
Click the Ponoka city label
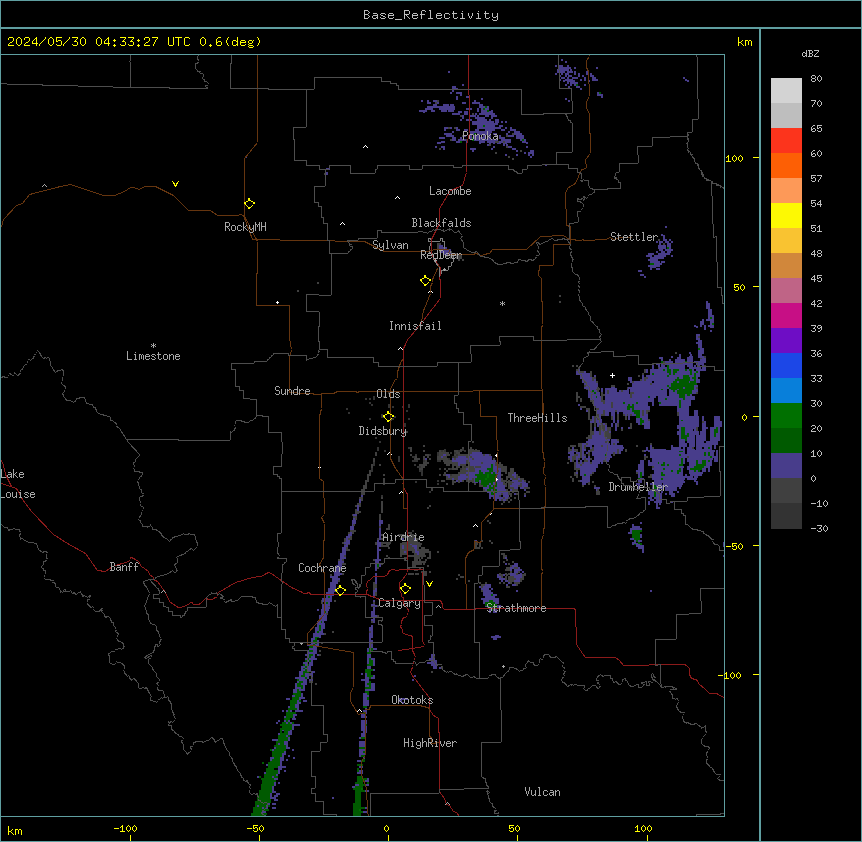480,136
